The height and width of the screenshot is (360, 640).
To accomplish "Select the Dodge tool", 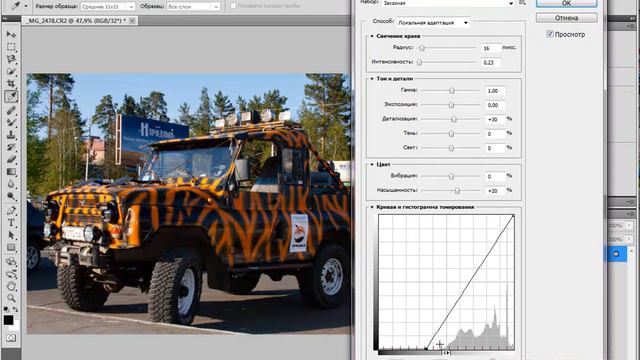I will pyautogui.click(x=11, y=197).
